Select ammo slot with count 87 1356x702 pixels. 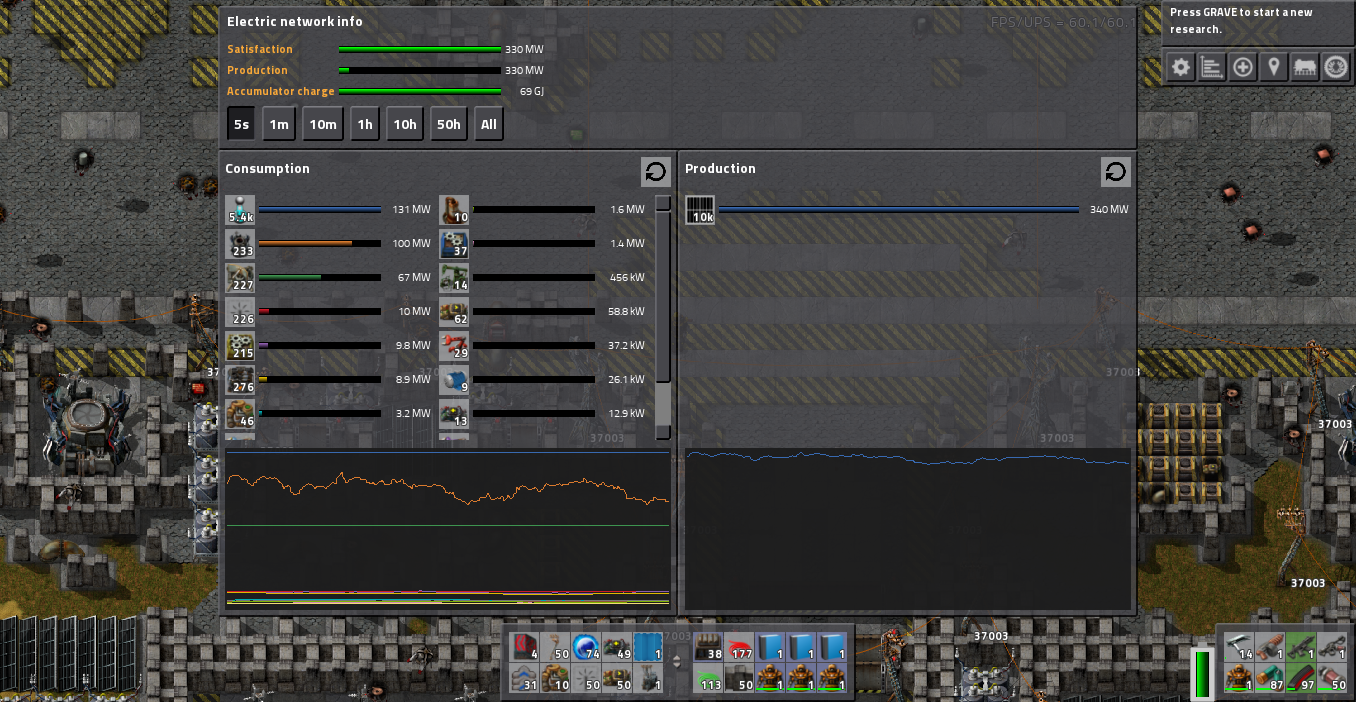1270,678
